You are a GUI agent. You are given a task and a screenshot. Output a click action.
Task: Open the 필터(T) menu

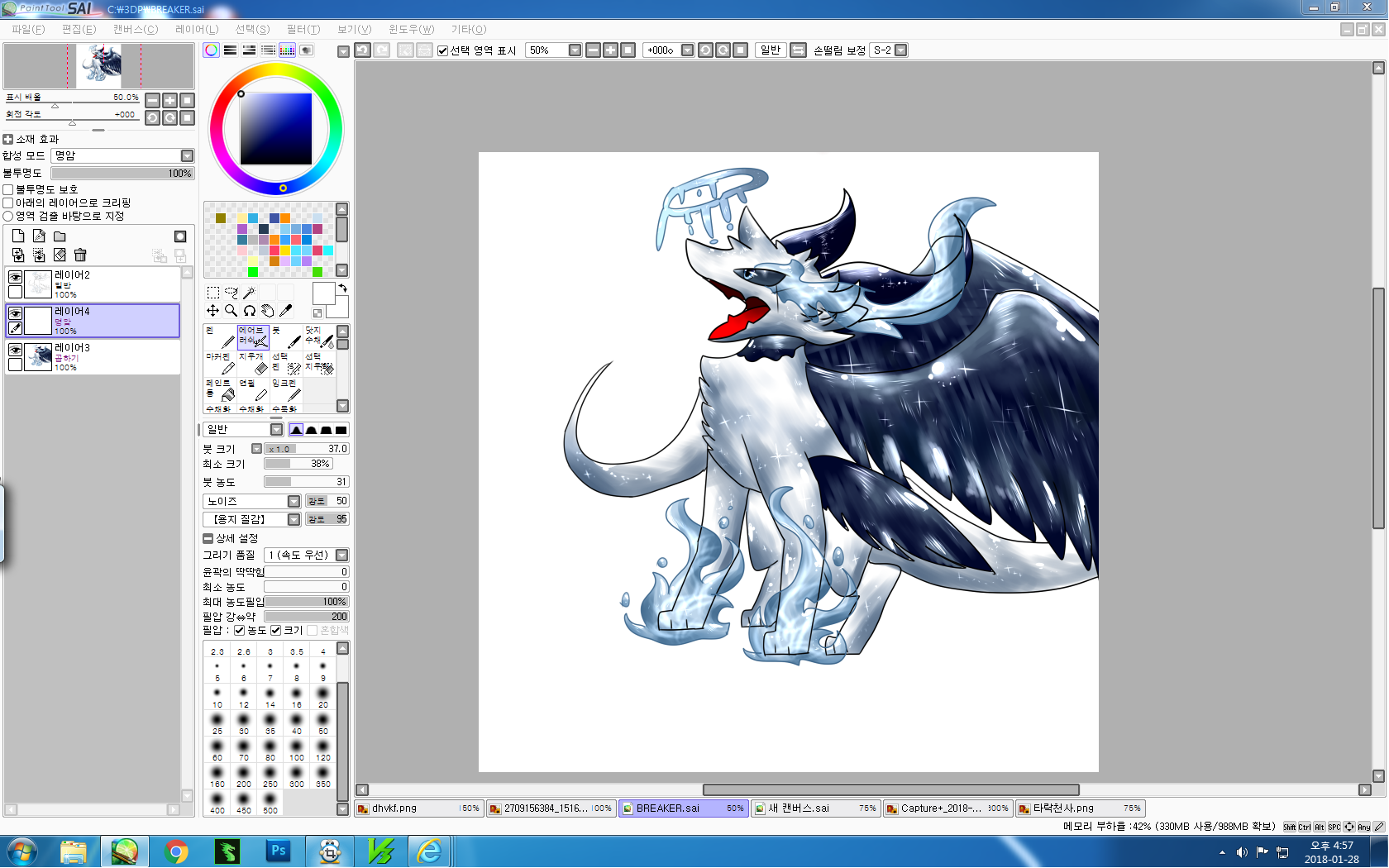click(303, 30)
